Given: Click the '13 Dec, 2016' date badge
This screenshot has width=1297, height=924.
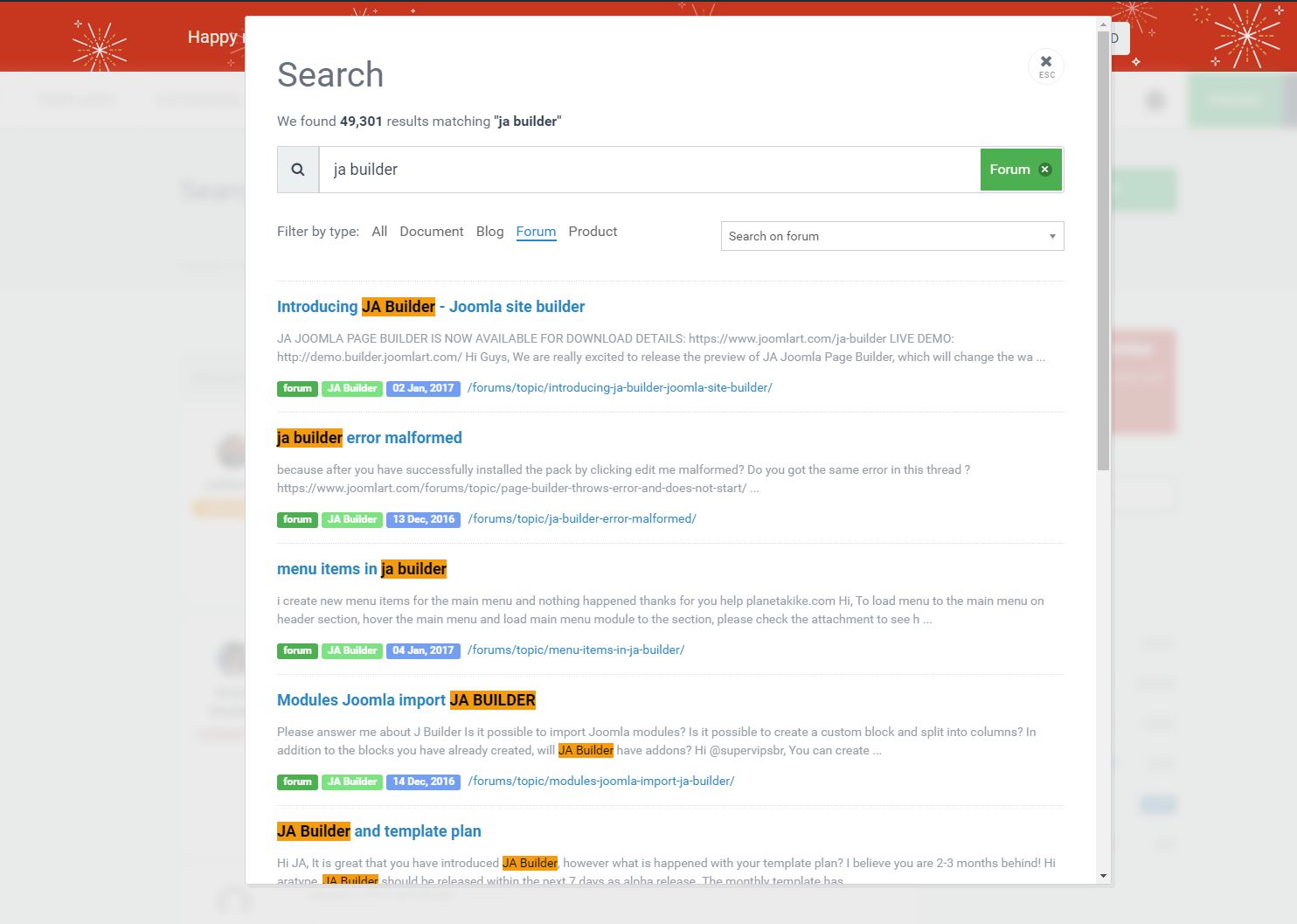Looking at the screenshot, I should 424,519.
